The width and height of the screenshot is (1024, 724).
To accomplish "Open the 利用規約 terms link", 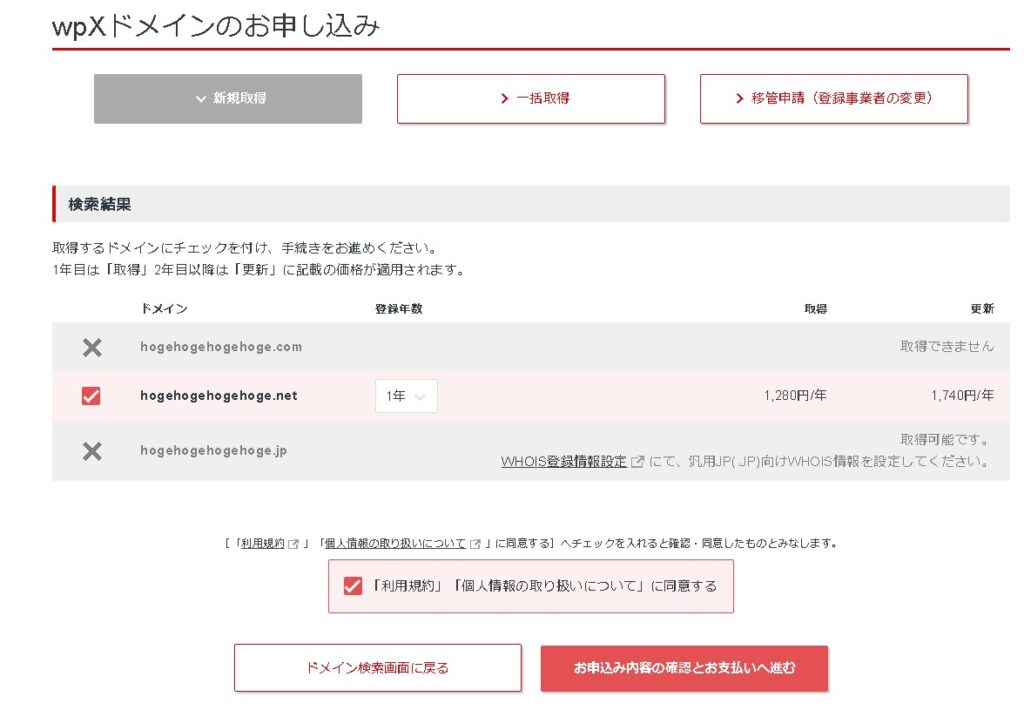I will pyautogui.click(x=262, y=544).
